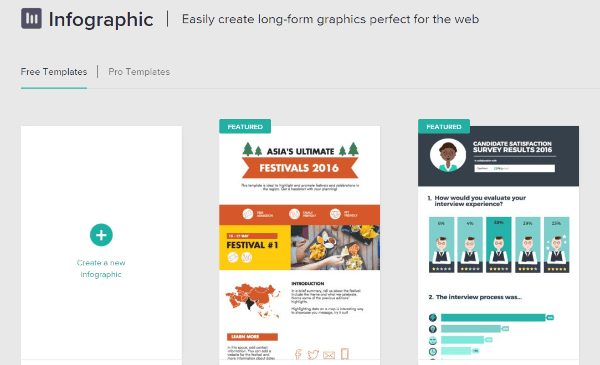The height and width of the screenshot is (365, 600).
Task: Click the longest teal horizontal progress bar
Action: (x=493, y=318)
